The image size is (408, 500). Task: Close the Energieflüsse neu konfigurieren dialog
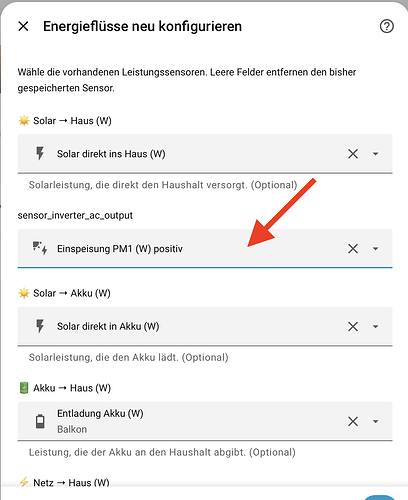23,26
